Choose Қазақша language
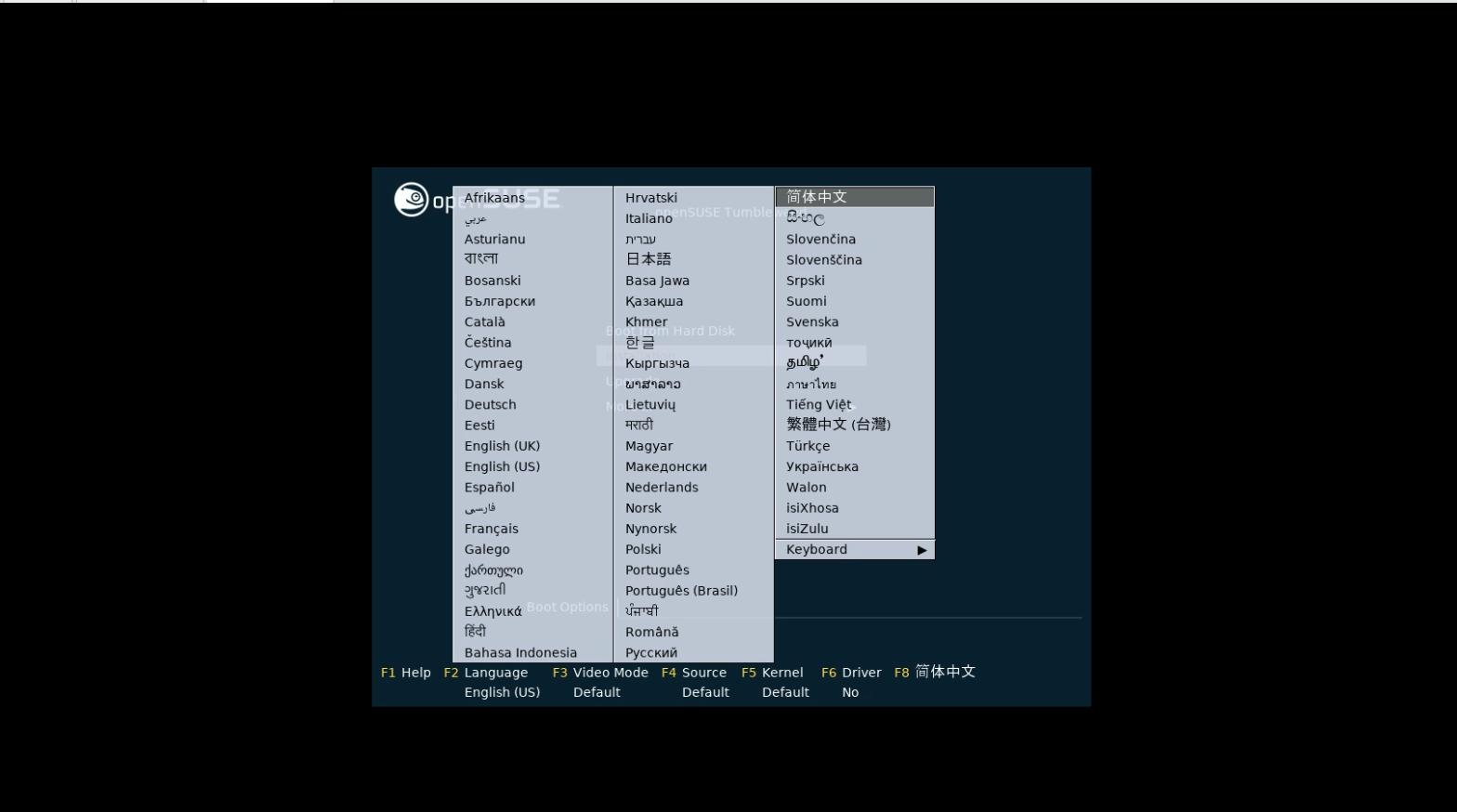This screenshot has height=812, width=1457. tap(654, 301)
